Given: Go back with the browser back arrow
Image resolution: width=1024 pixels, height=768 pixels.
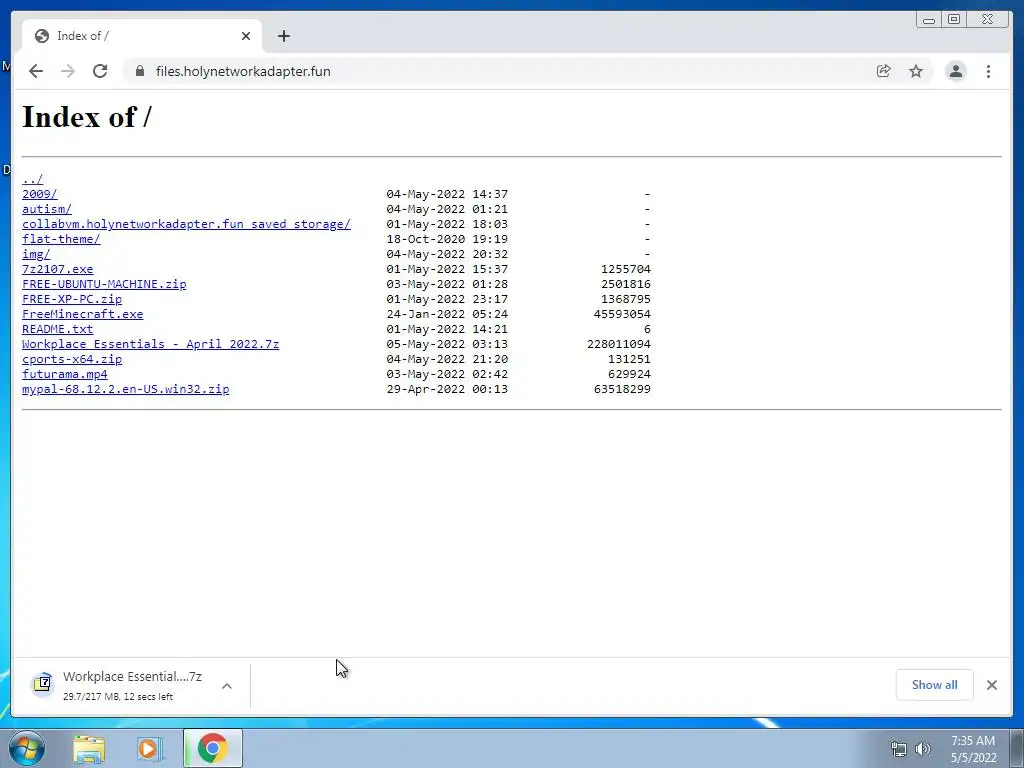Looking at the screenshot, I should click(x=36, y=71).
